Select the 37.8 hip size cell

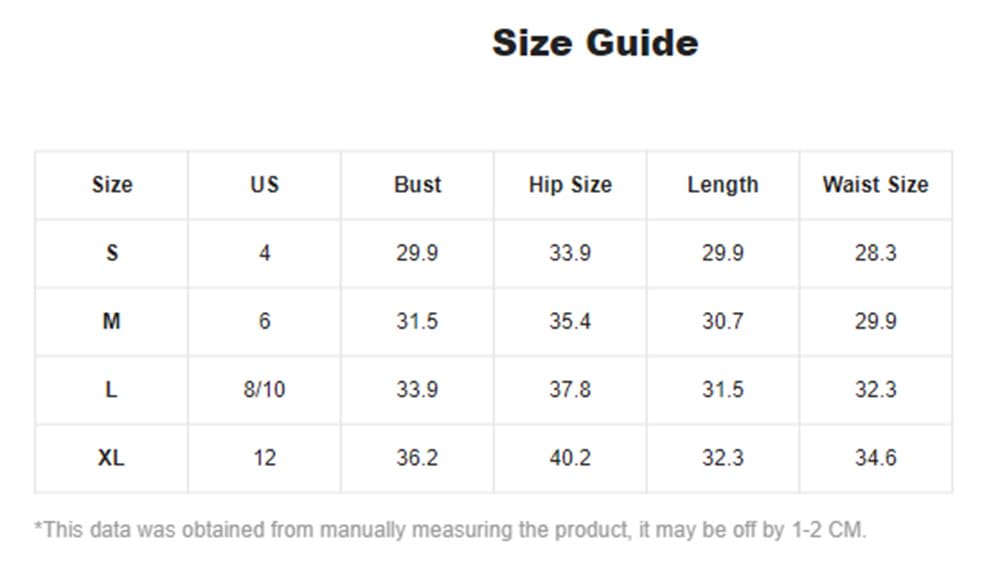pyautogui.click(x=570, y=389)
